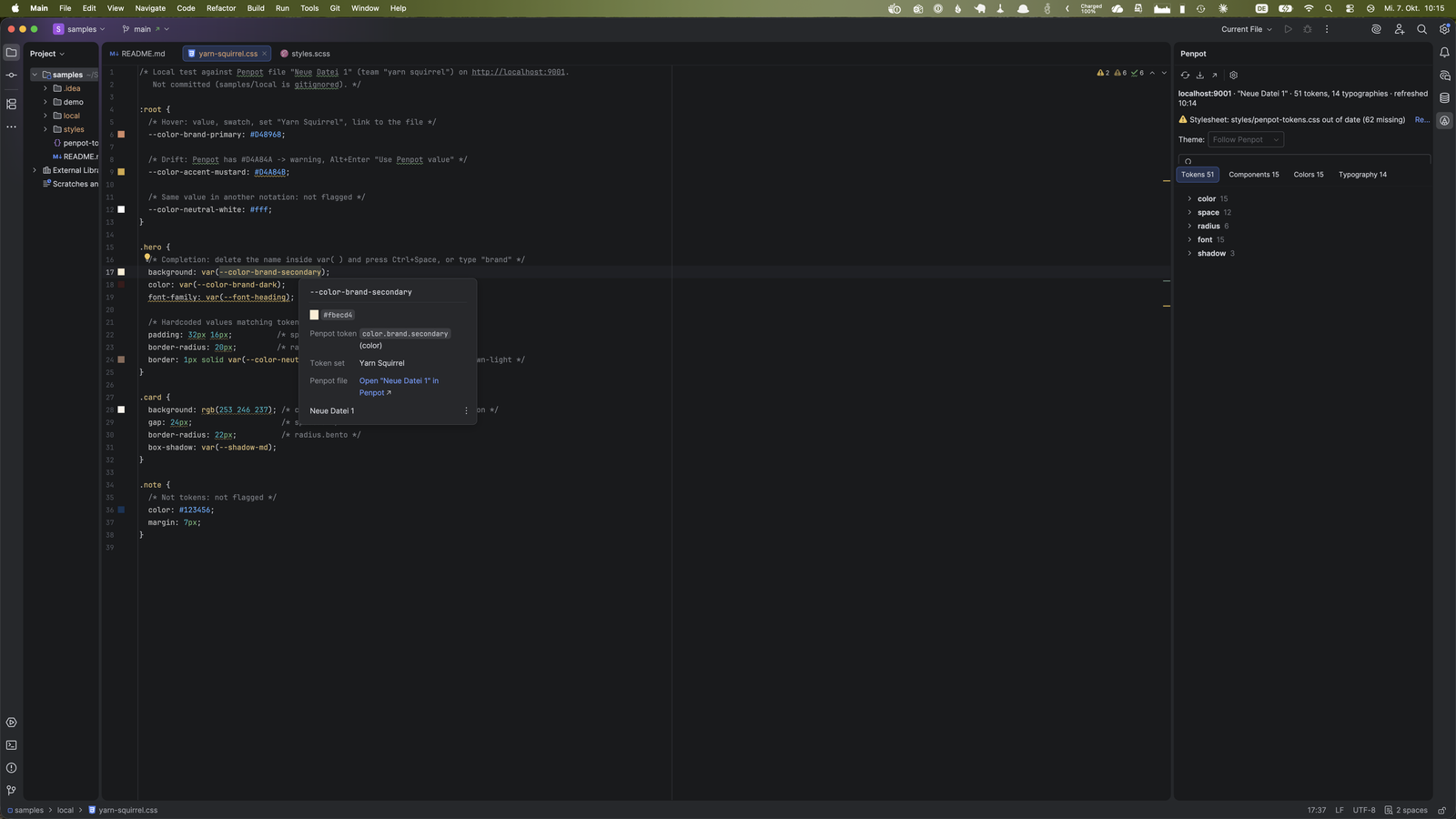
Task: Select the Penpot tool window sidebar icon
Action: pos(1444,121)
